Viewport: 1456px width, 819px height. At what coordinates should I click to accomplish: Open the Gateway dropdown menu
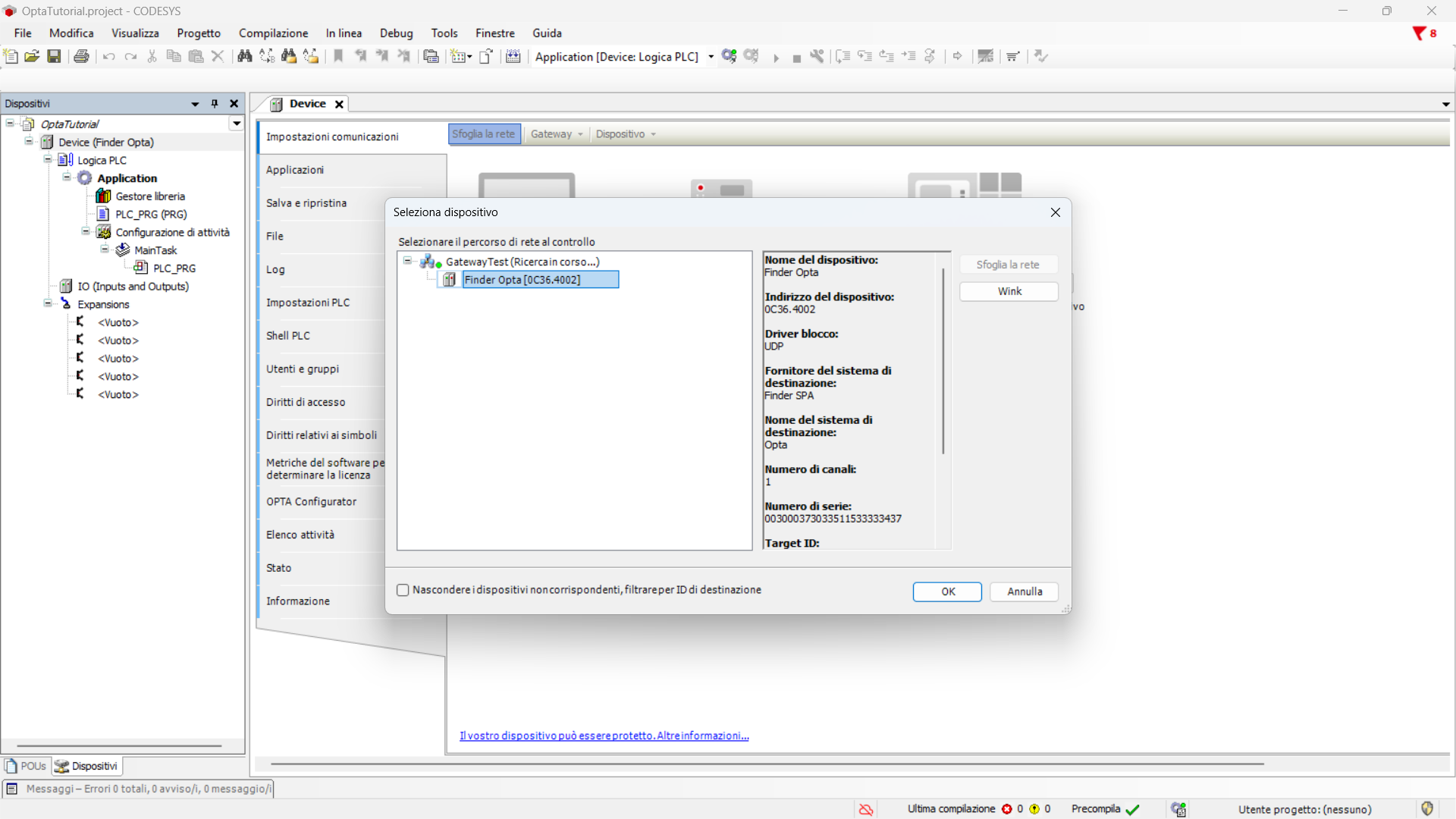tap(557, 134)
